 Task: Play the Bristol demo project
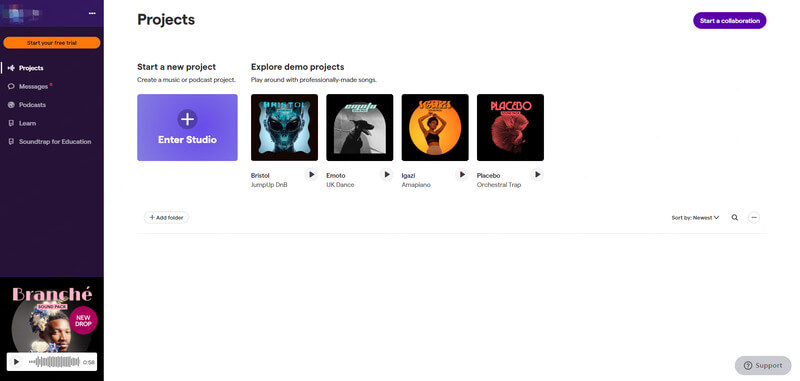click(x=311, y=175)
